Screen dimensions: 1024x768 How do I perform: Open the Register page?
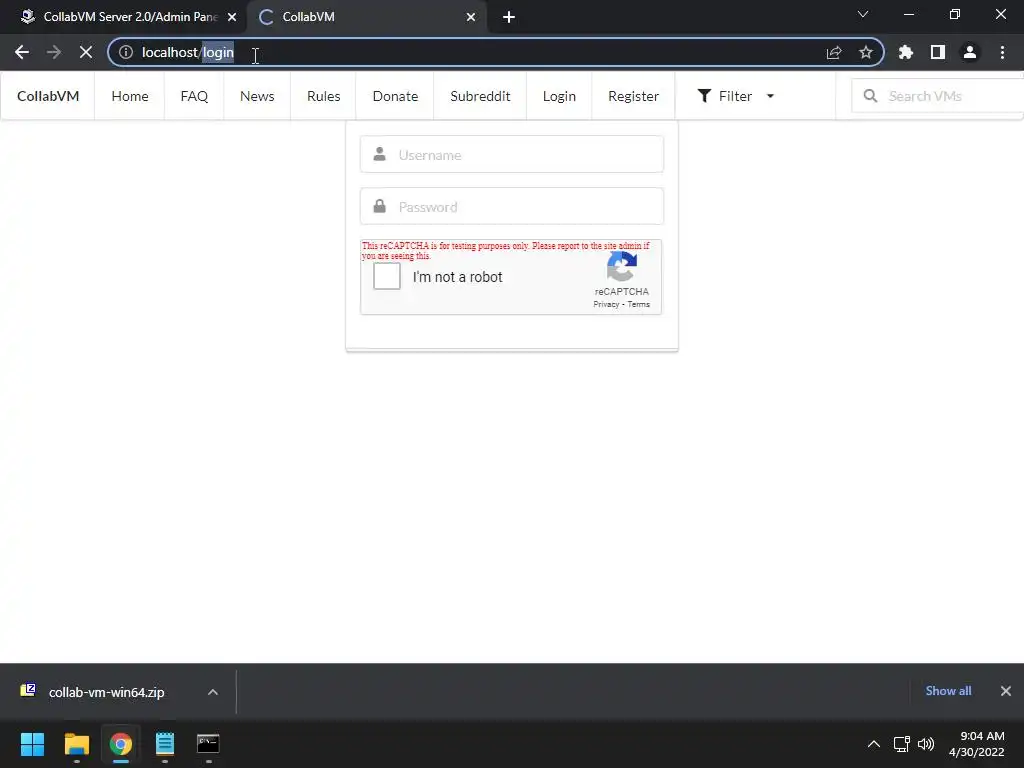[633, 96]
